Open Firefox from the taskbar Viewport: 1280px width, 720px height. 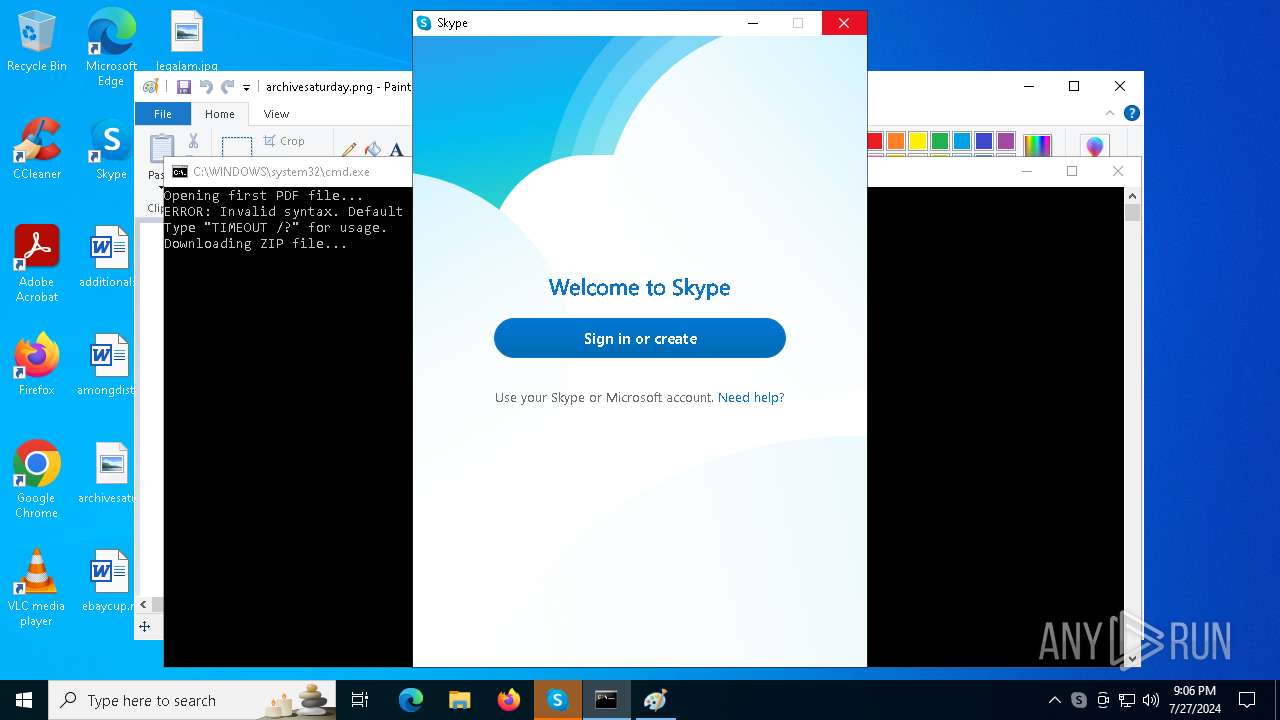pos(509,700)
